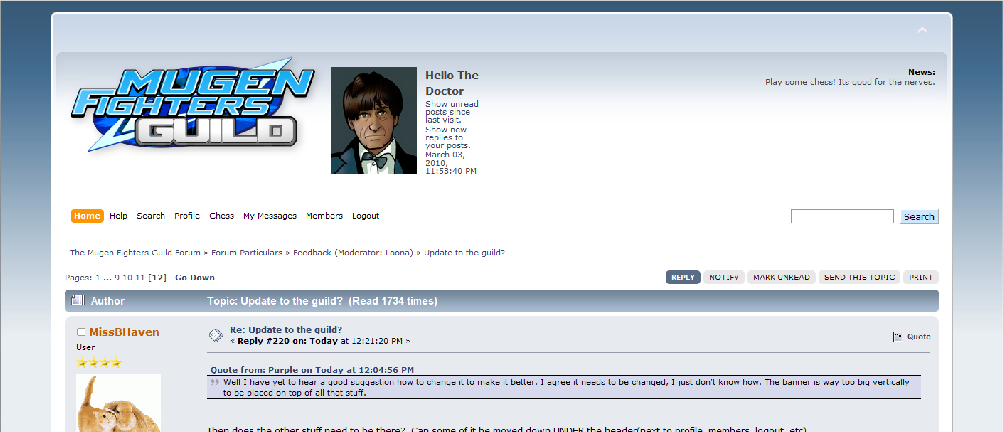
Task: Open the Mugen Fighters Guild logo
Action: [193, 106]
